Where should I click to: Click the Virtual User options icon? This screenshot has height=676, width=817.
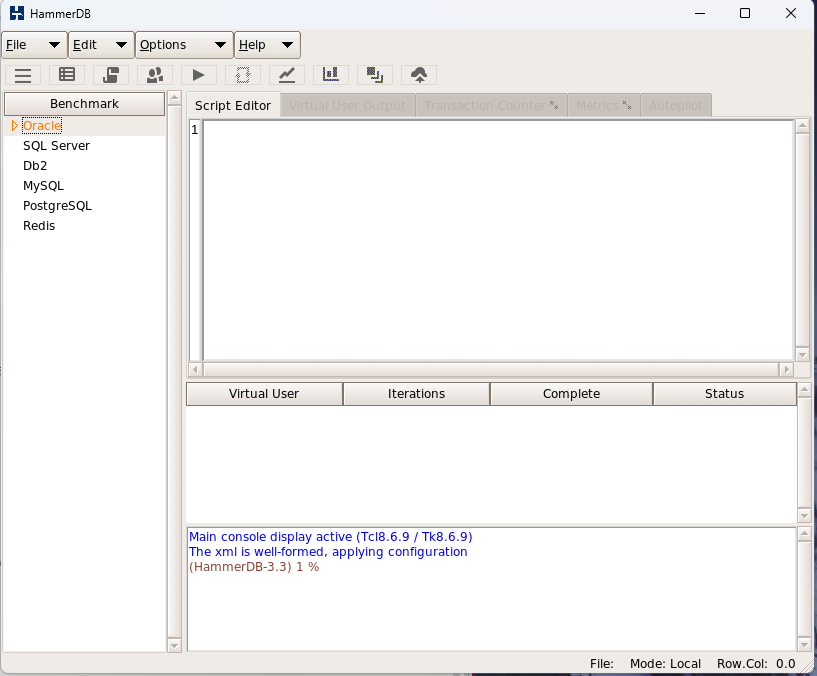pyautogui.click(x=154, y=75)
